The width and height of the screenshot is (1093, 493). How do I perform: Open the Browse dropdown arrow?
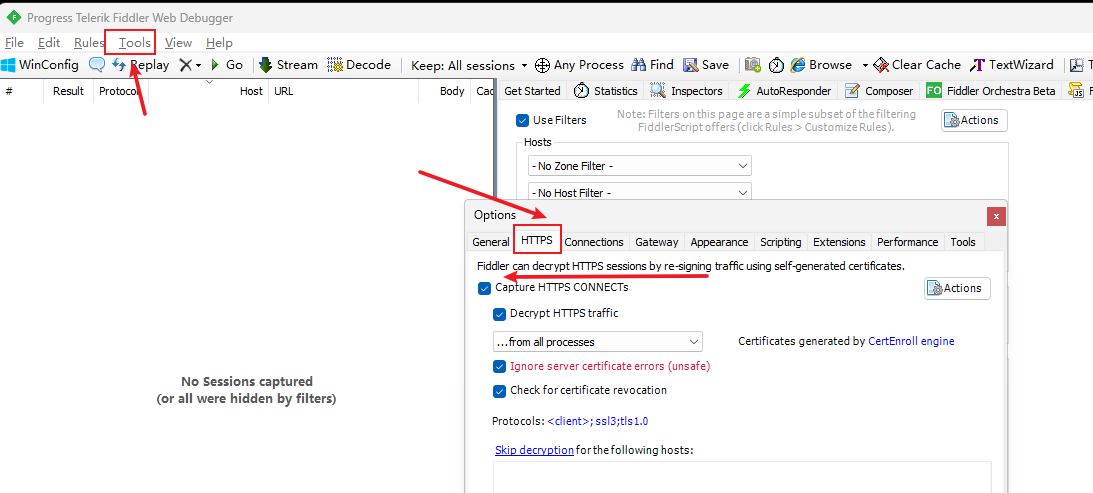865,66
